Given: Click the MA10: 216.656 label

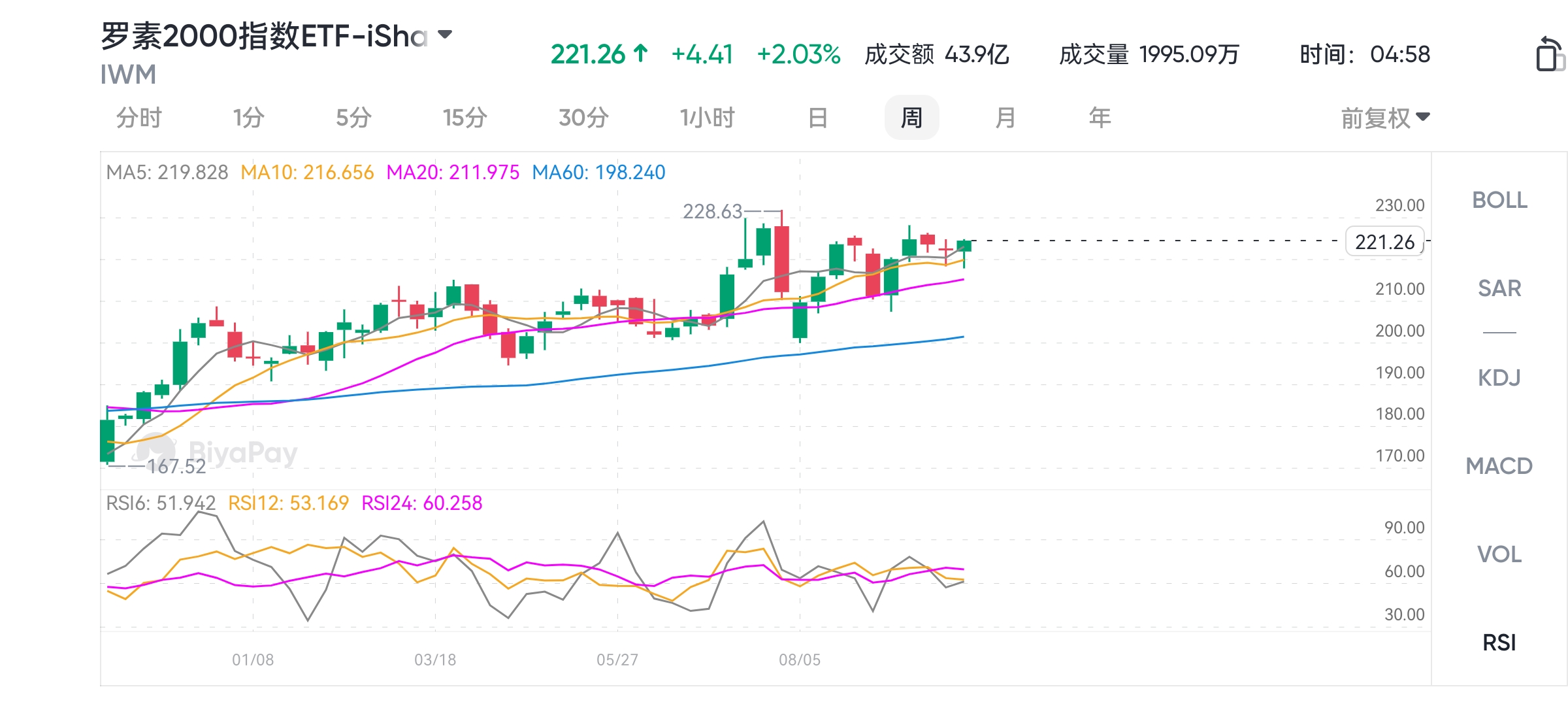Looking at the screenshot, I should click(x=307, y=173).
